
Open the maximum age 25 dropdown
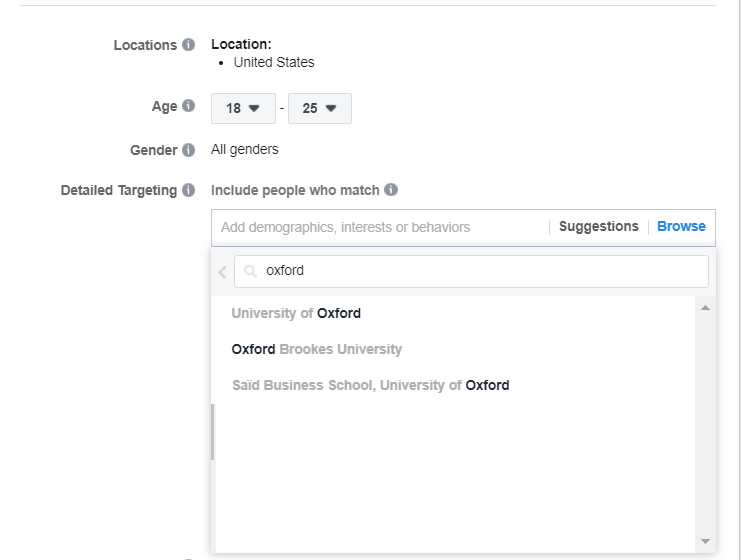319,108
